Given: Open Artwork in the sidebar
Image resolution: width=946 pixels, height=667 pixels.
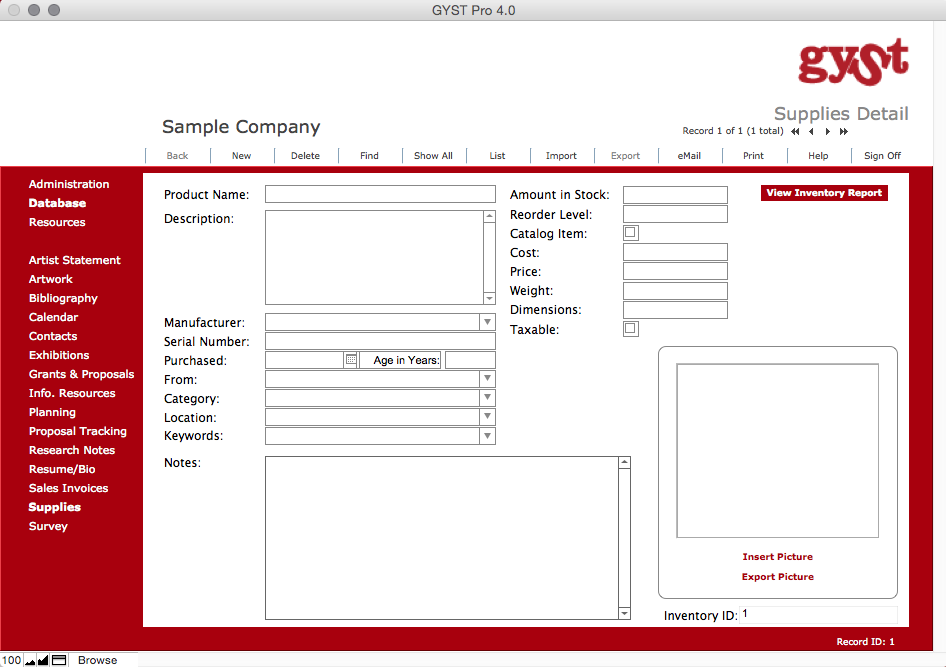Looking at the screenshot, I should coord(51,279).
